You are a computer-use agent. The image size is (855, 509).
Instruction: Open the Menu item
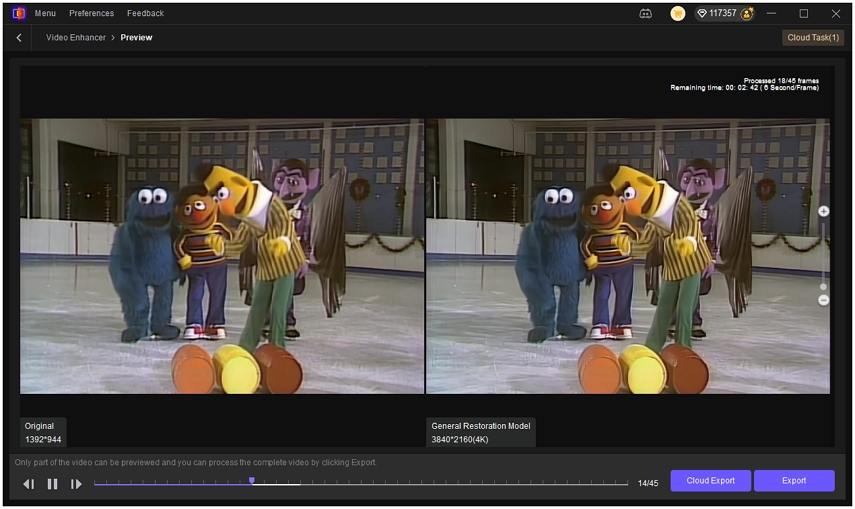coord(45,13)
